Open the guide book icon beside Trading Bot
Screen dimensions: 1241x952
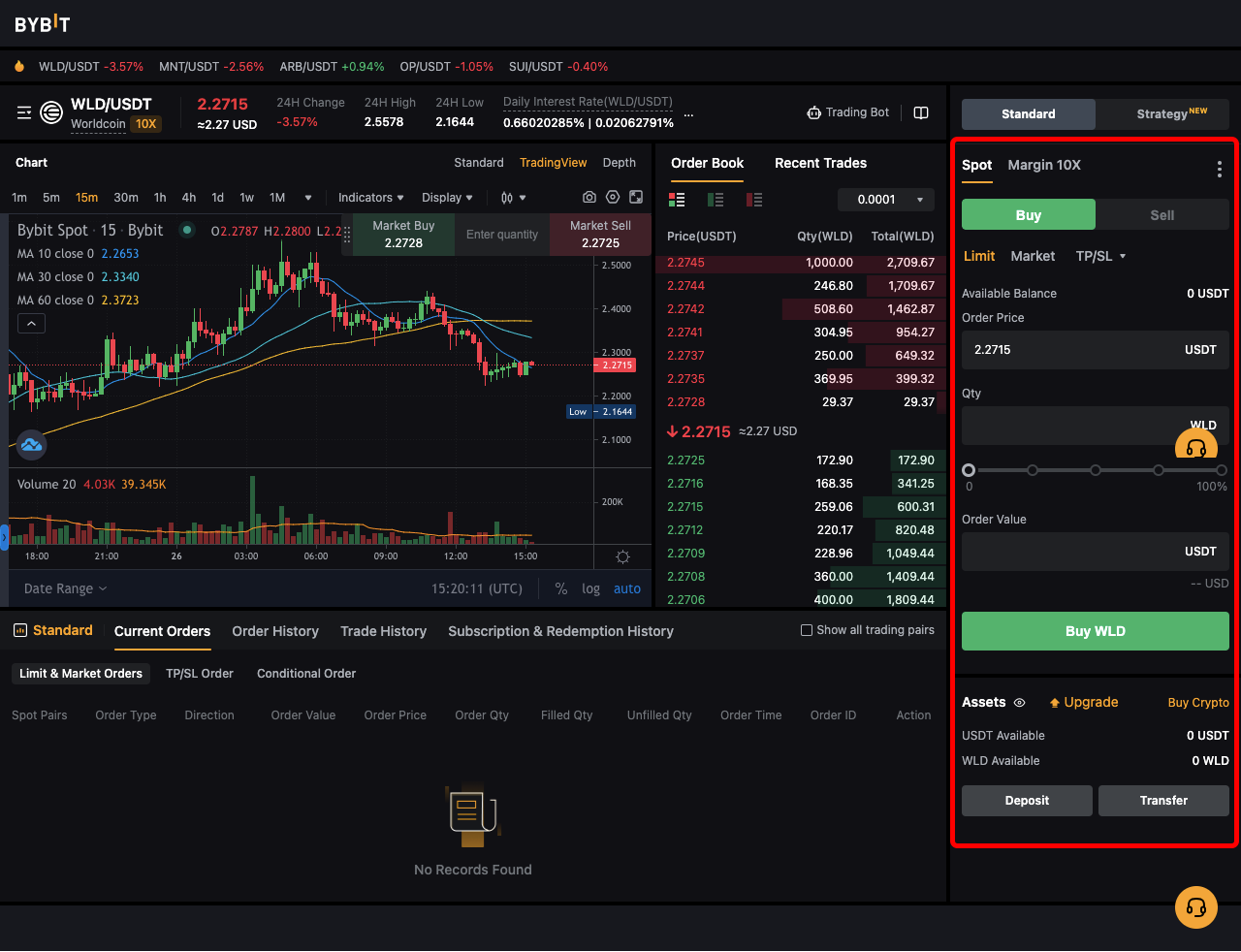[x=921, y=112]
